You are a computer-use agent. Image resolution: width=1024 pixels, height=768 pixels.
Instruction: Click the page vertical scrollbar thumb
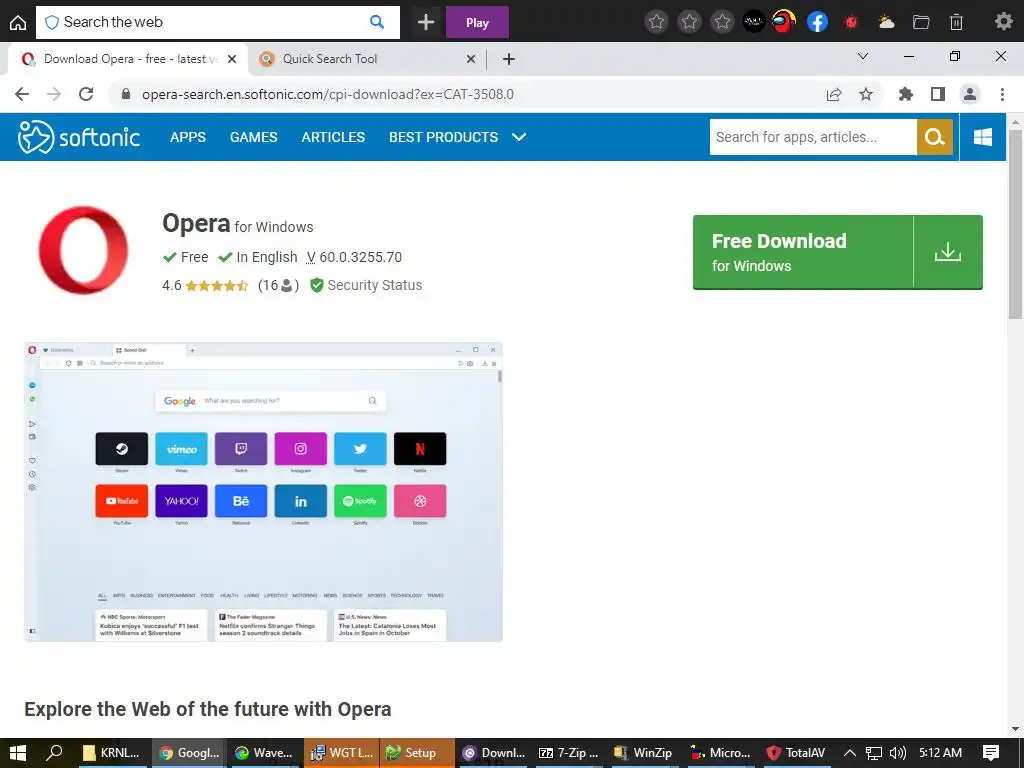1015,224
